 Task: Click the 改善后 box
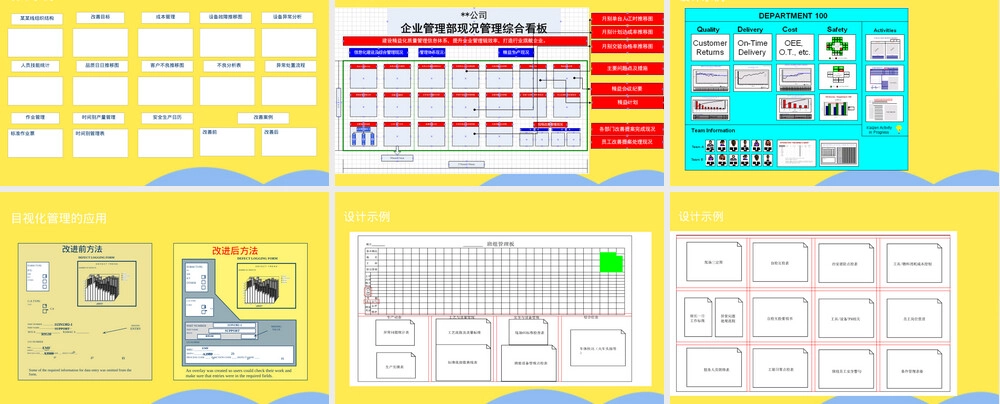tap(289, 142)
